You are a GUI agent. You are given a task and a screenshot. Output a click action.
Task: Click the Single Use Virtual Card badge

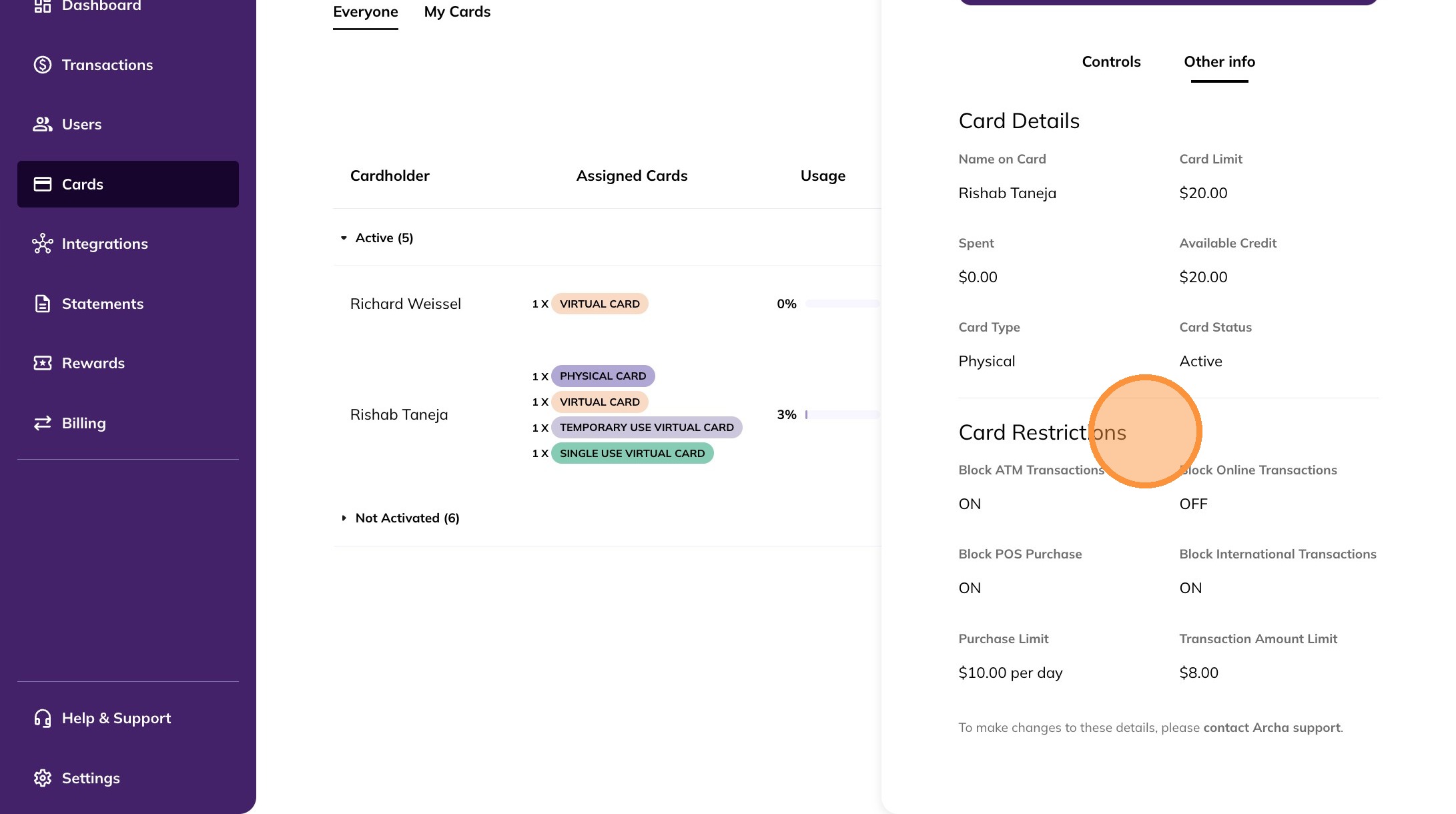tap(632, 454)
